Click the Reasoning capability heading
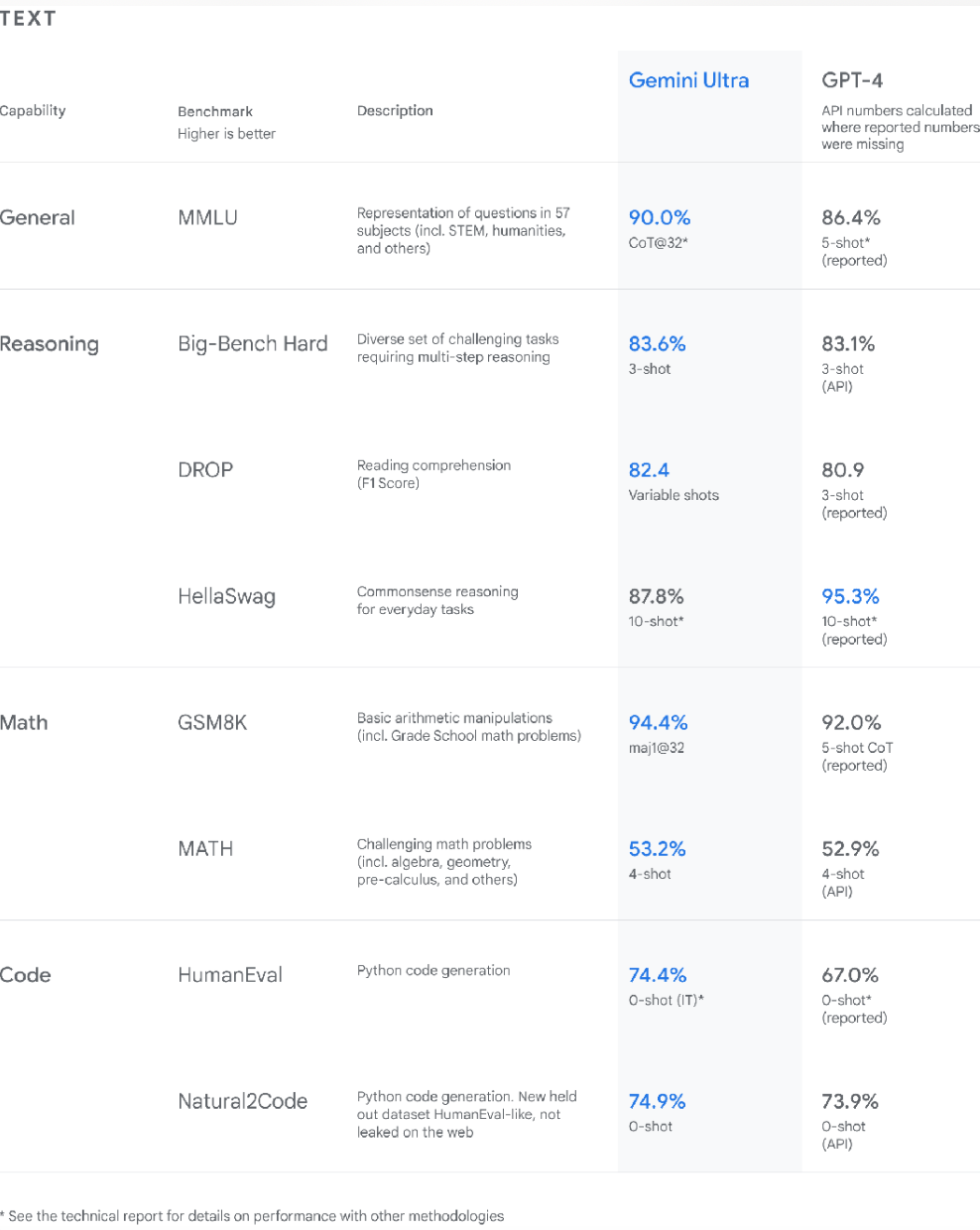 [x=50, y=344]
